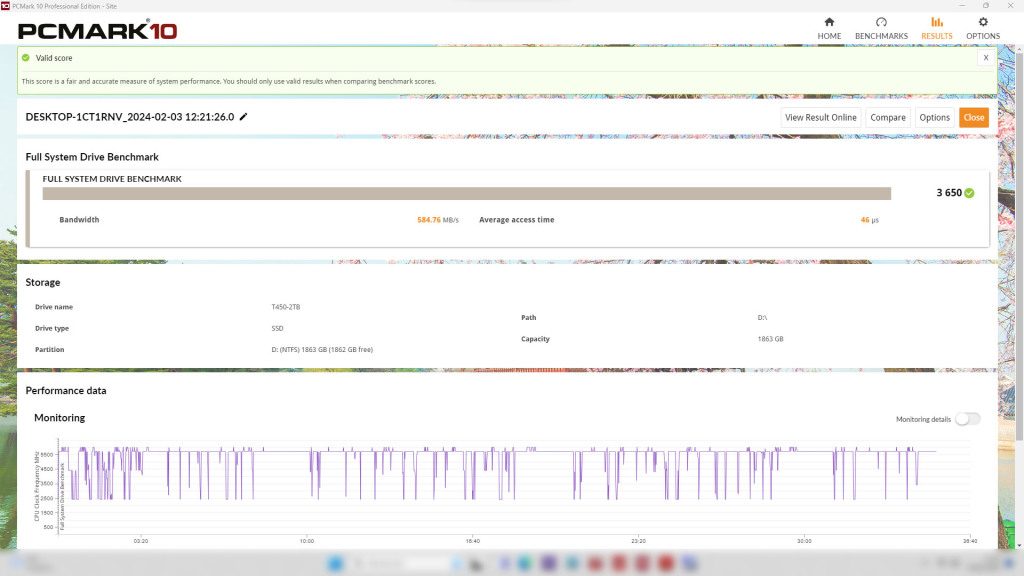This screenshot has width=1024, height=576.
Task: Click the '10:00' time label on the chart axis
Action: click(307, 541)
